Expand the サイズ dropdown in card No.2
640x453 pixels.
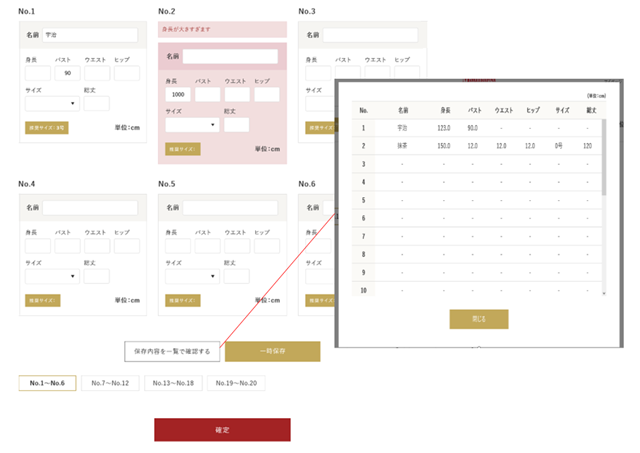[192, 125]
